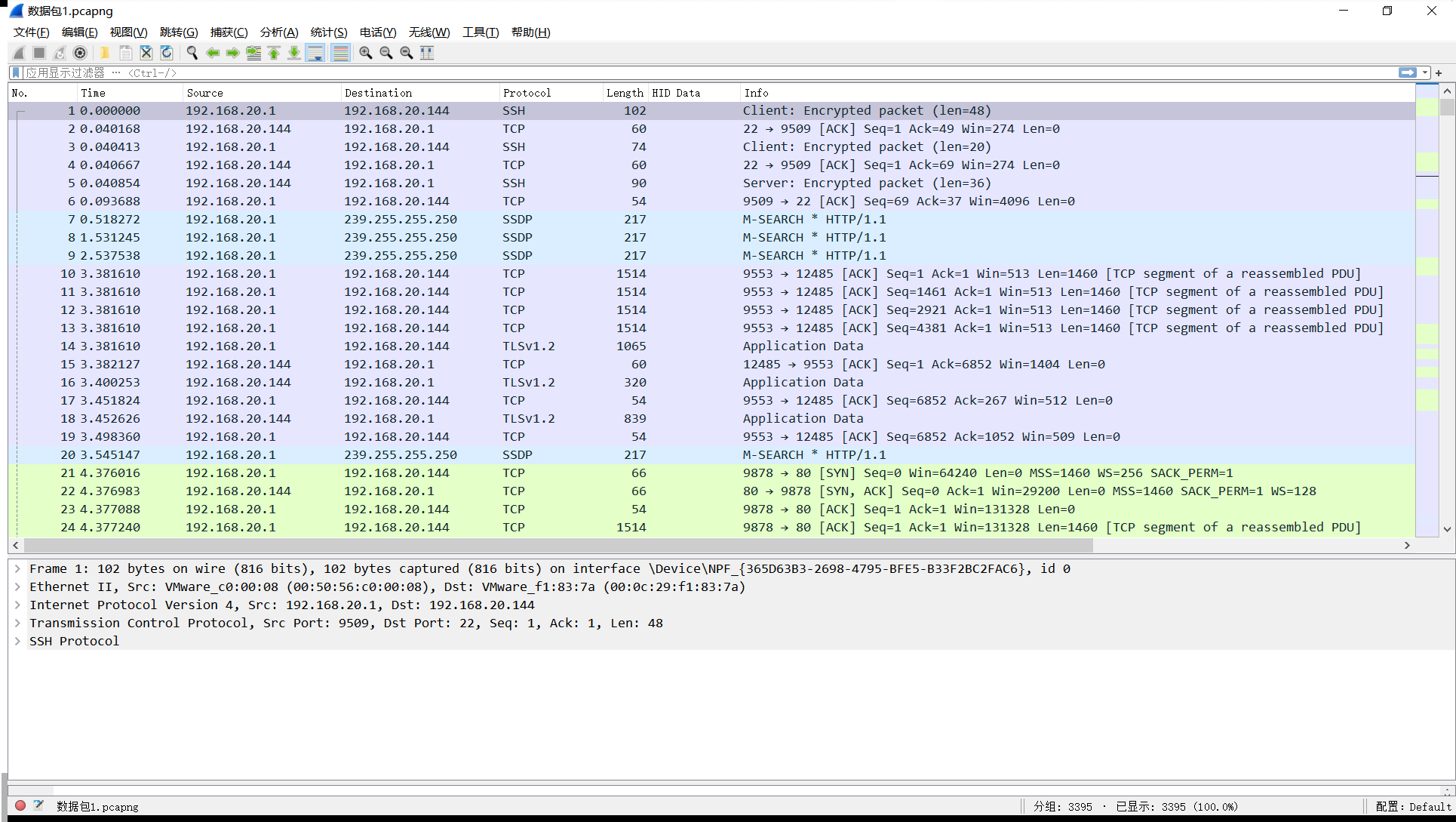
Task: Click the resize columns icon
Action: tap(427, 53)
